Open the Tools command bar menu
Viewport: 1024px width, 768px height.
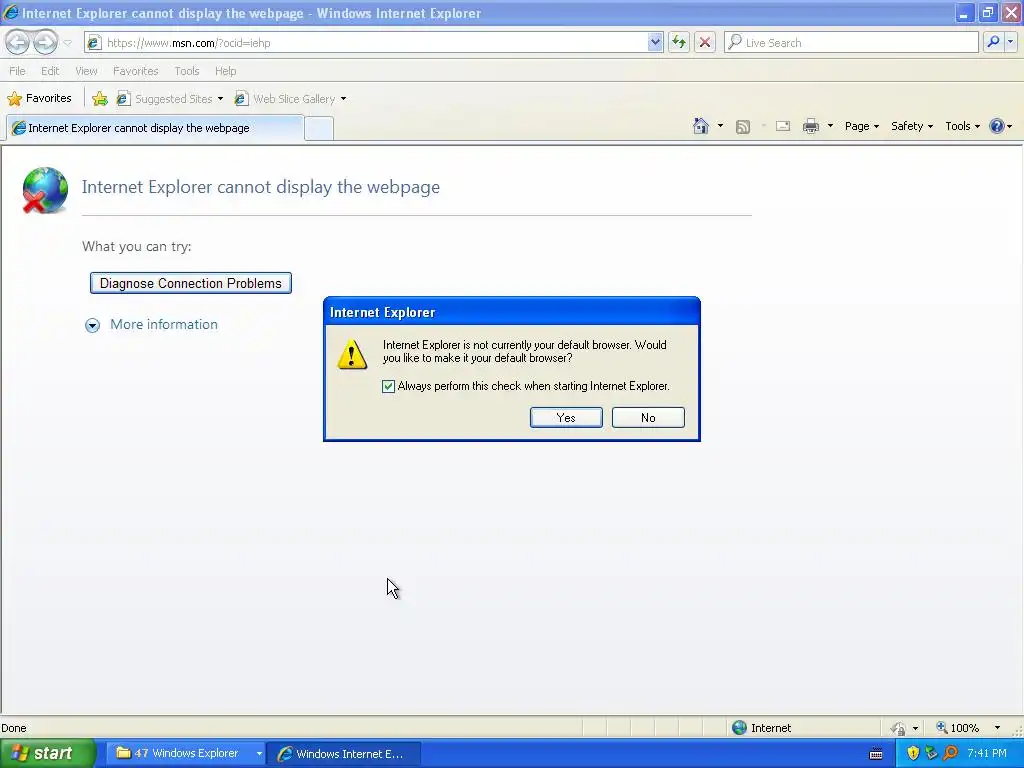coord(962,126)
